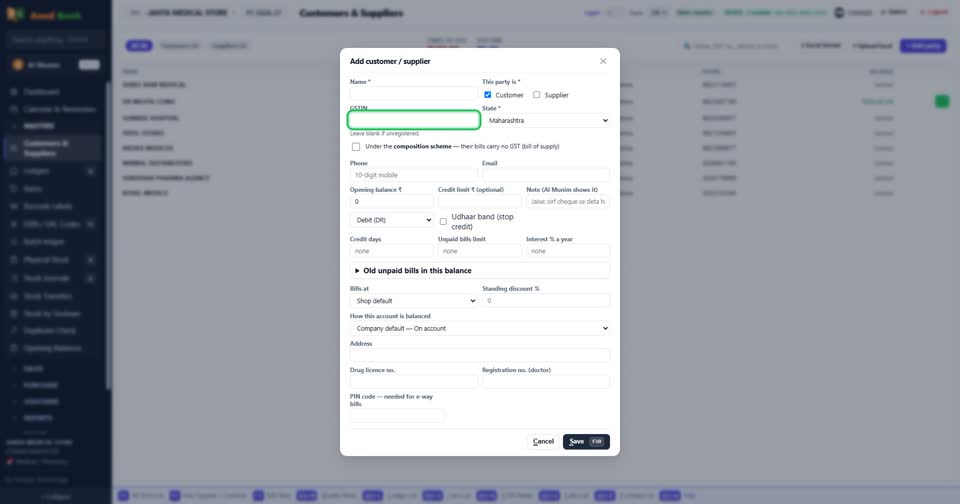Uncheck the Customer checkbox
960x504 pixels.
coord(487,95)
